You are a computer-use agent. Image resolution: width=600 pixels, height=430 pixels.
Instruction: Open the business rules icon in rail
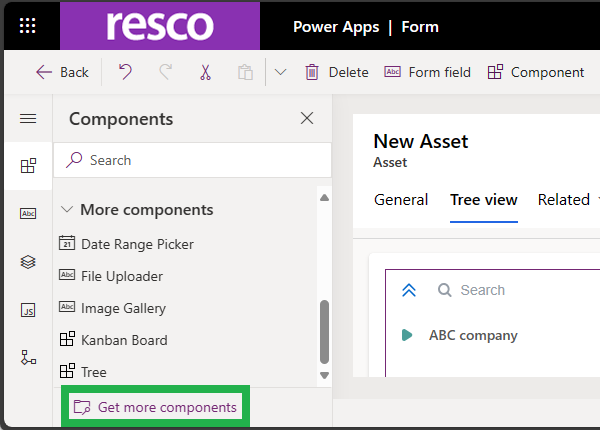point(28,357)
